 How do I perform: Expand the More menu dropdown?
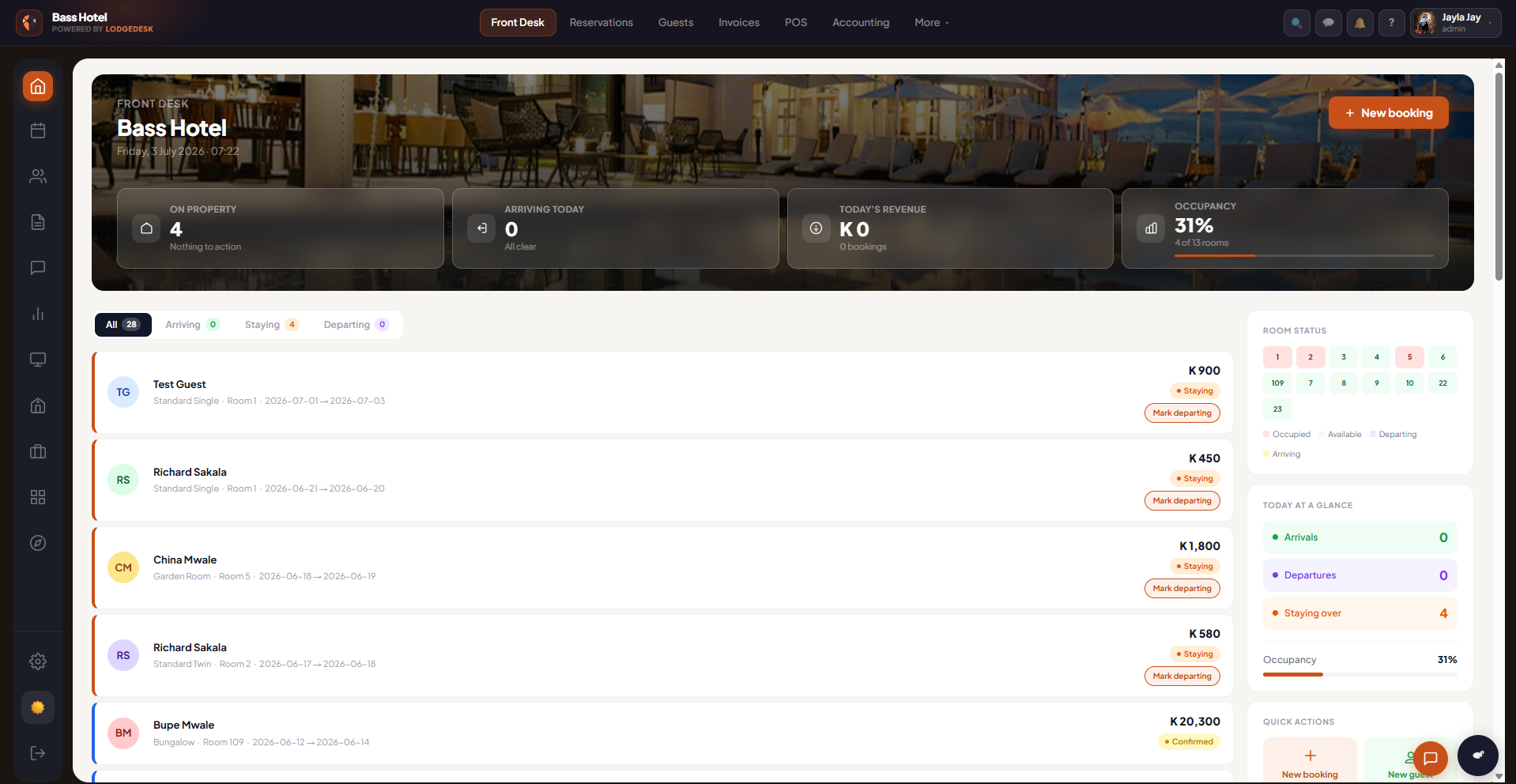[931, 23]
